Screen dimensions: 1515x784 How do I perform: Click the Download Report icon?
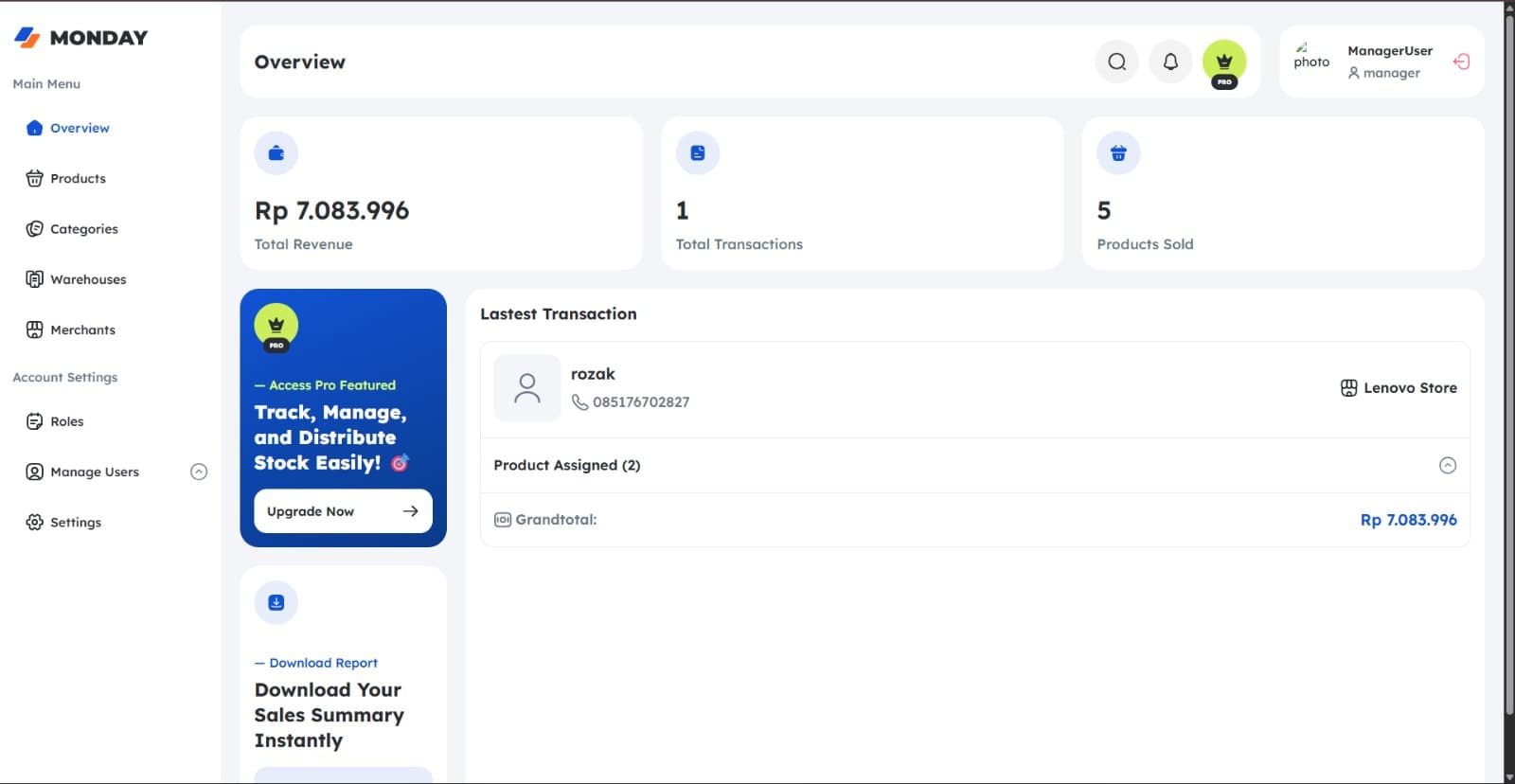[276, 602]
